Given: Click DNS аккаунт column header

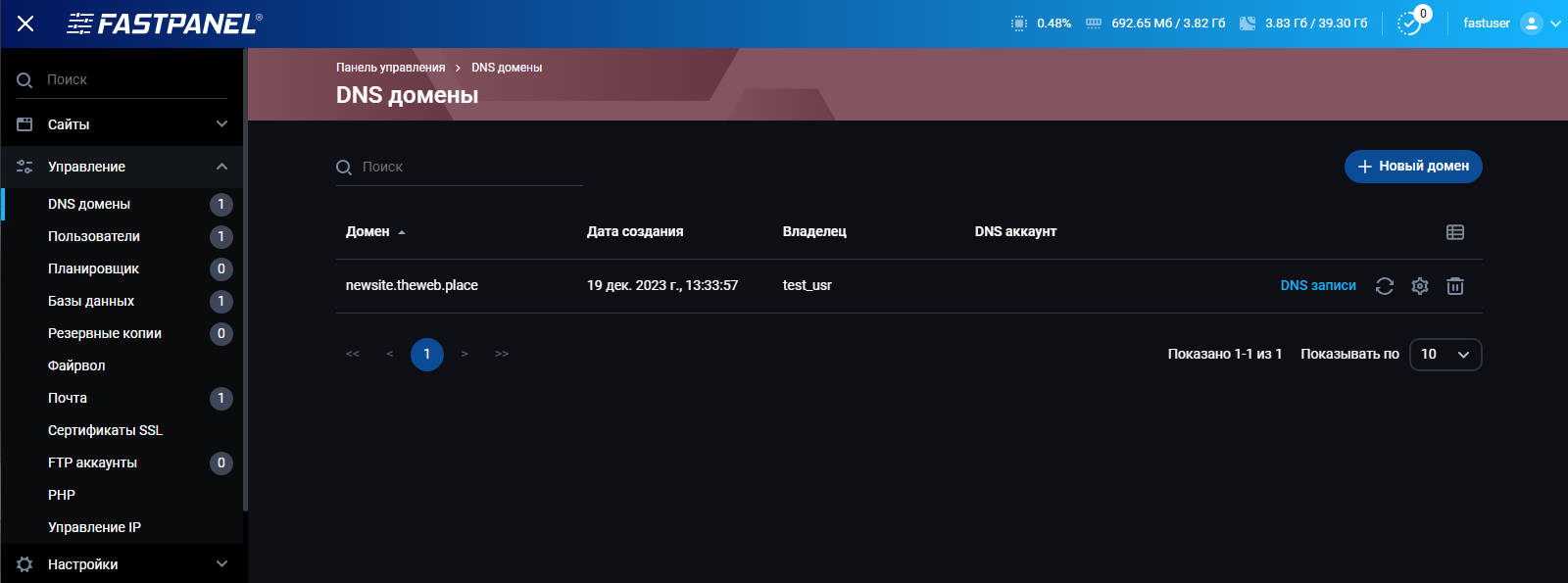Looking at the screenshot, I should coord(1015,232).
